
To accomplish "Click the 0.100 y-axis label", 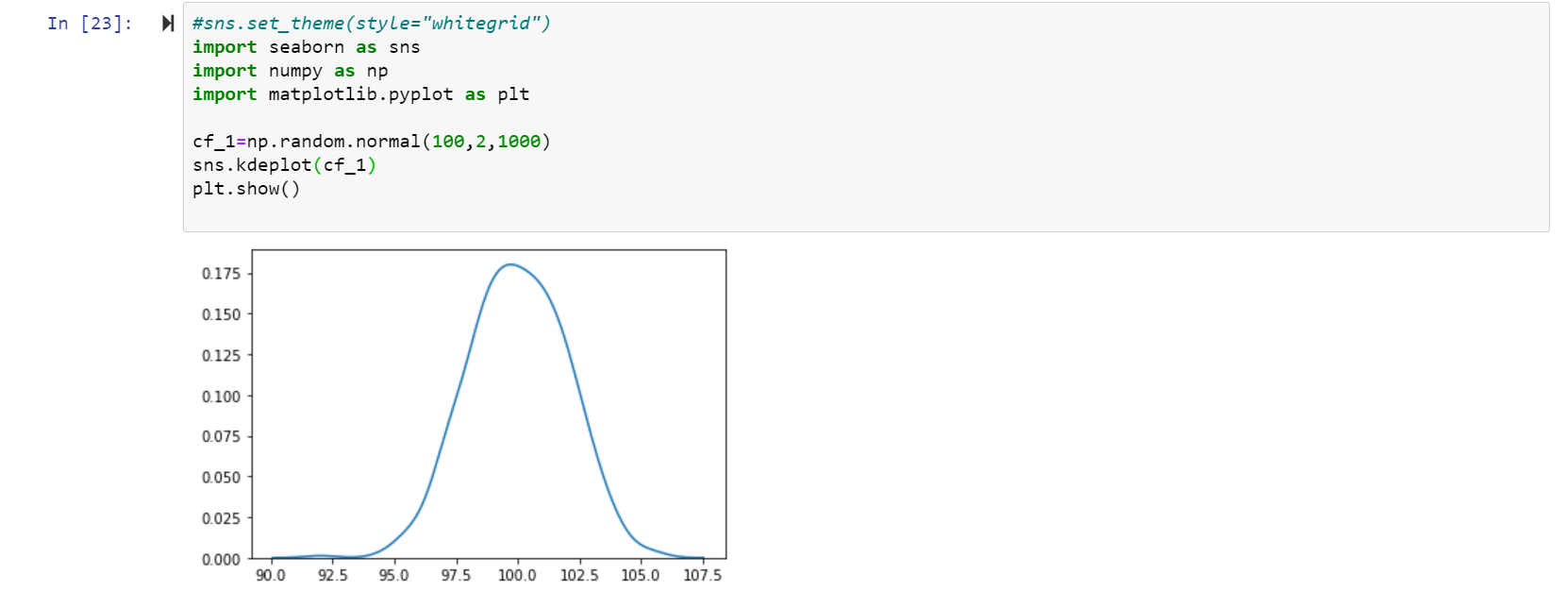I will click(221, 397).
